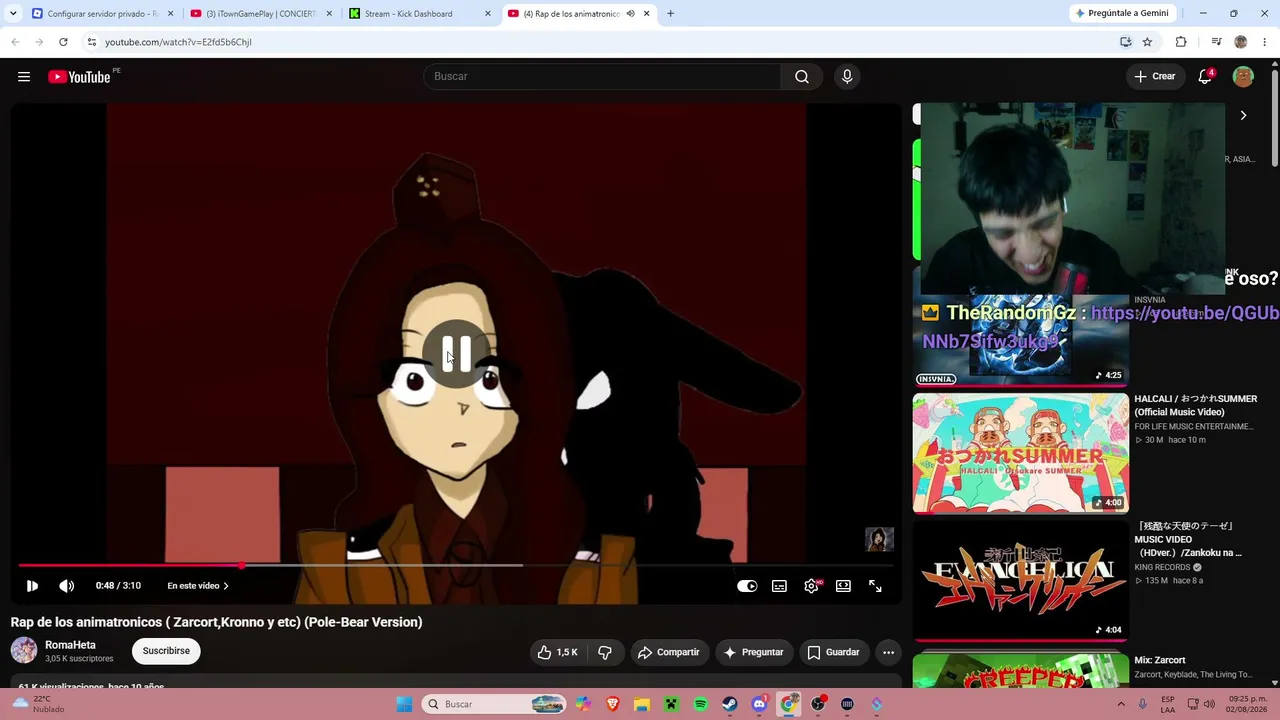Open Chrome profile avatar
Image resolution: width=1280 pixels, height=720 pixels.
(x=1241, y=42)
